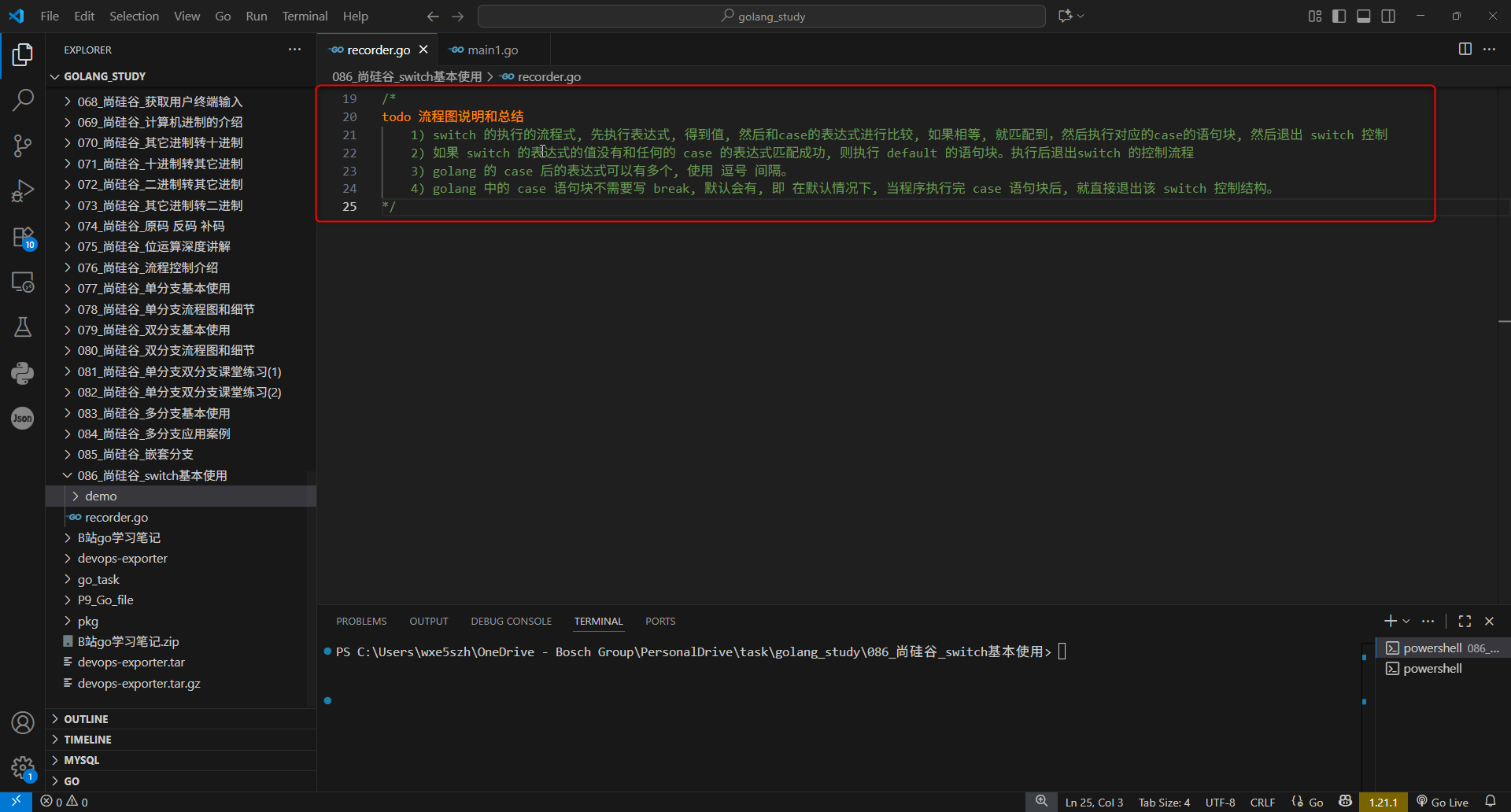The height and width of the screenshot is (812, 1511).
Task: Open the notifications bell in status bar
Action: [1491, 802]
